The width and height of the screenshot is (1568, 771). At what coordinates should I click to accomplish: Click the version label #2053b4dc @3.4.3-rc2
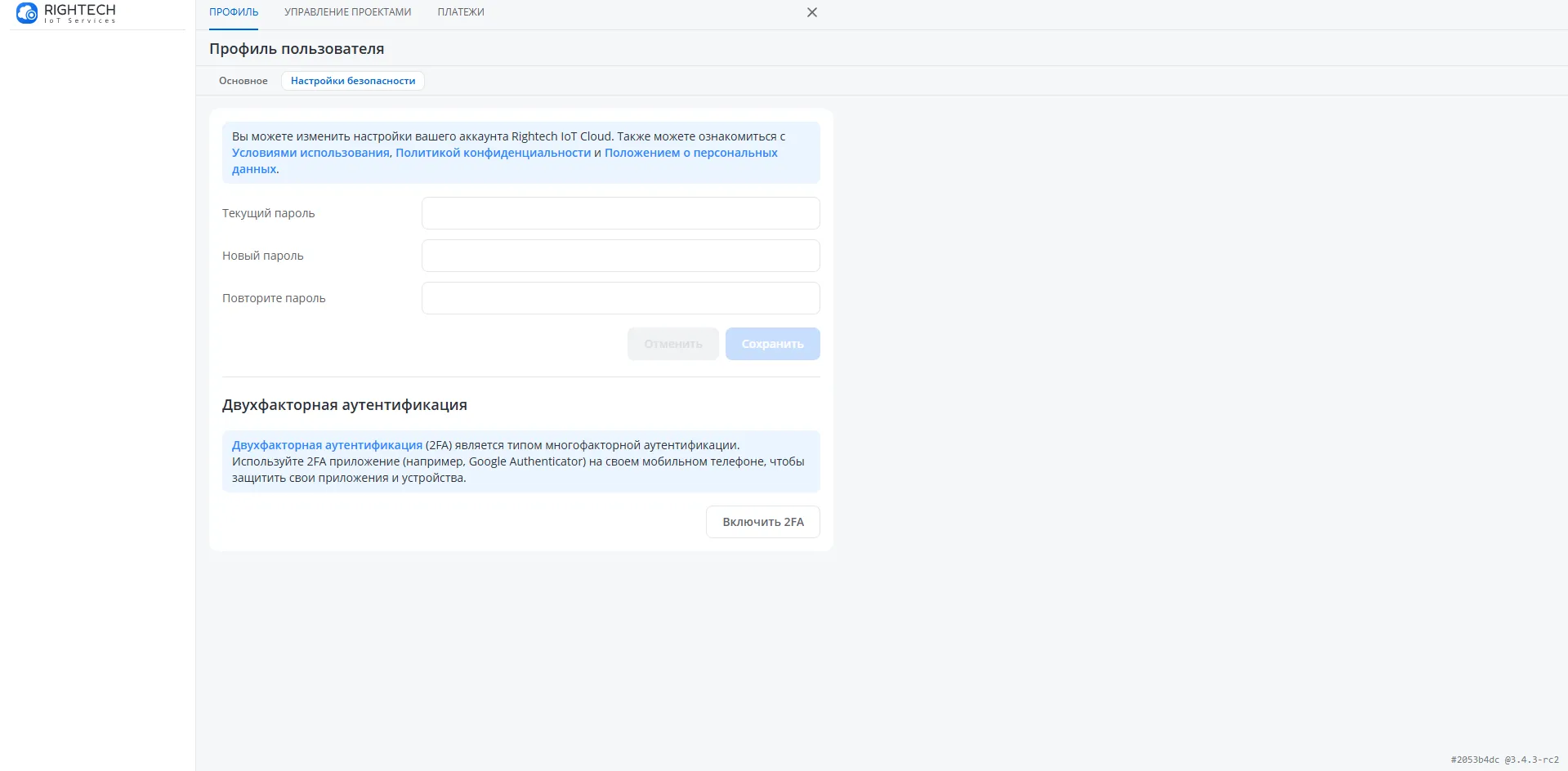click(x=1504, y=760)
